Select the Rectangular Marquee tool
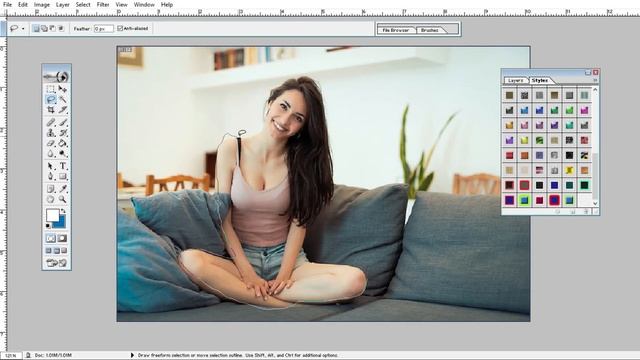The width and height of the screenshot is (640, 360). click(x=51, y=89)
